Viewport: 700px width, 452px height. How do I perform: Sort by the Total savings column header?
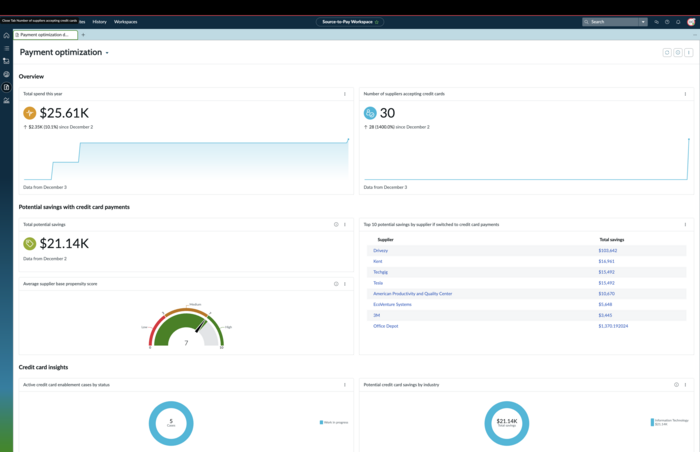point(612,240)
